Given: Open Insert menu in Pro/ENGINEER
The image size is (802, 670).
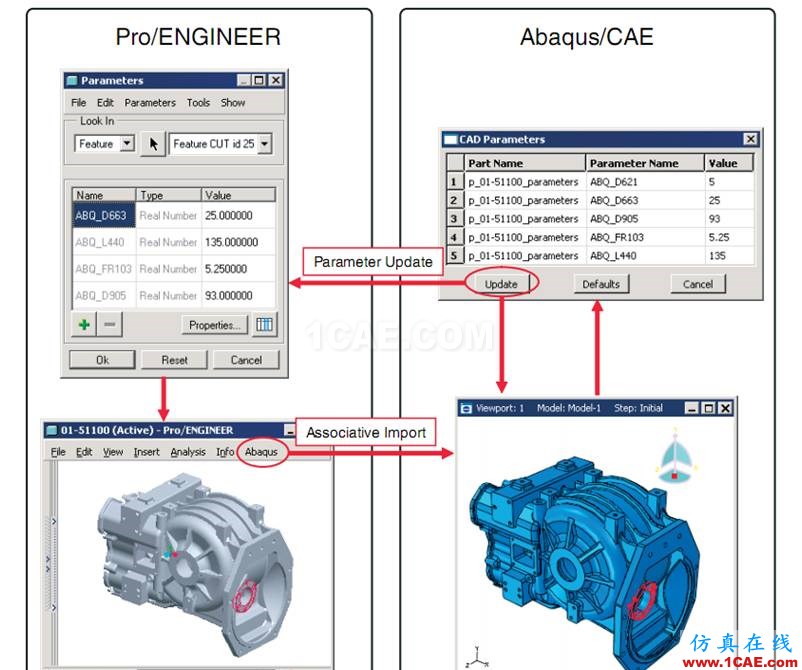Looking at the screenshot, I should [x=147, y=452].
